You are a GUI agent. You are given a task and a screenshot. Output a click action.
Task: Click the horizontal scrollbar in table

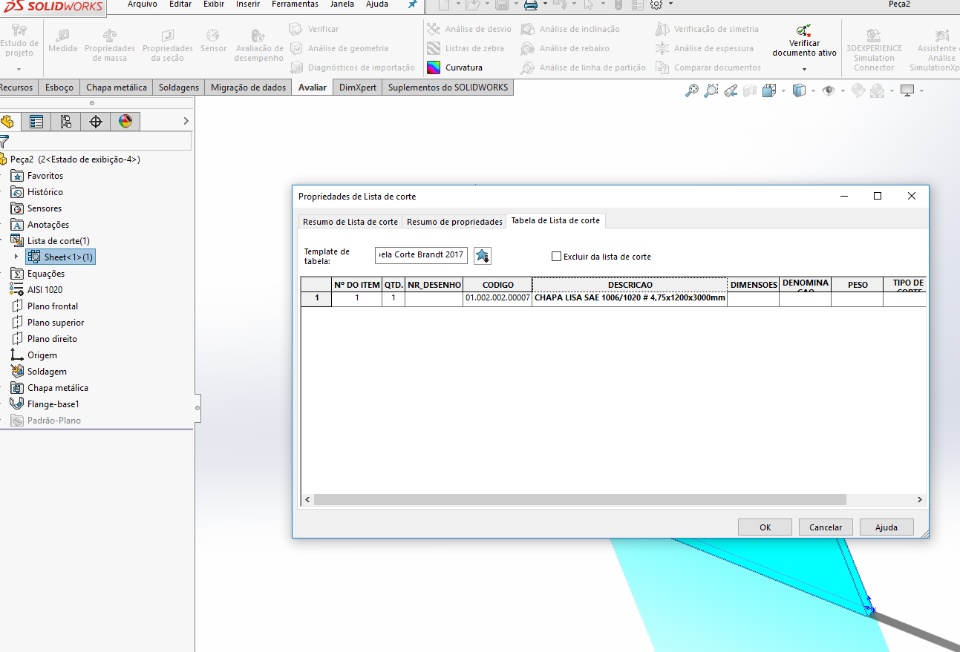point(580,500)
